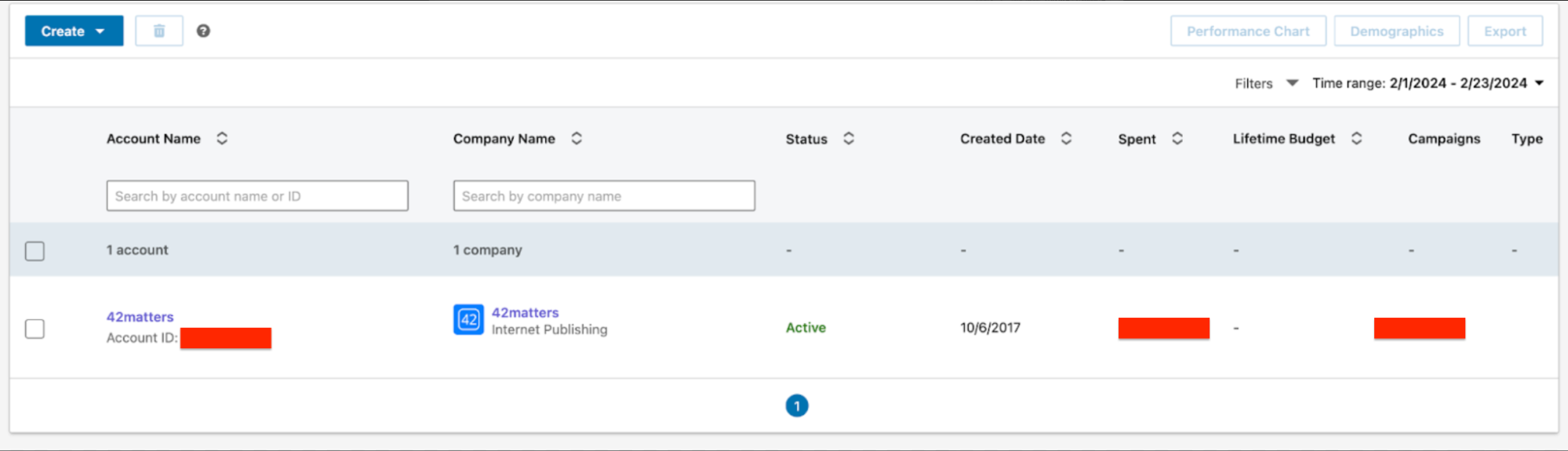
Task: Tick the select-all checkbox in 1 account row
Action: pos(35,251)
